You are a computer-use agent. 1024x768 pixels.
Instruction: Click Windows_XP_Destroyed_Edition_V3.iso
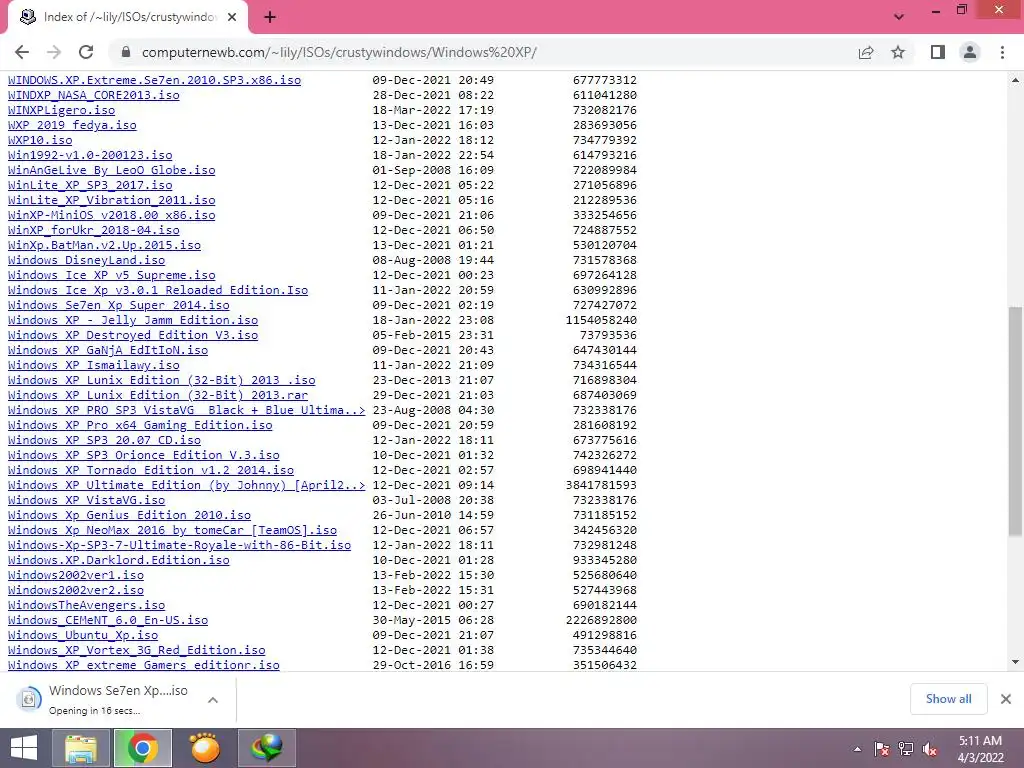[x=133, y=336]
